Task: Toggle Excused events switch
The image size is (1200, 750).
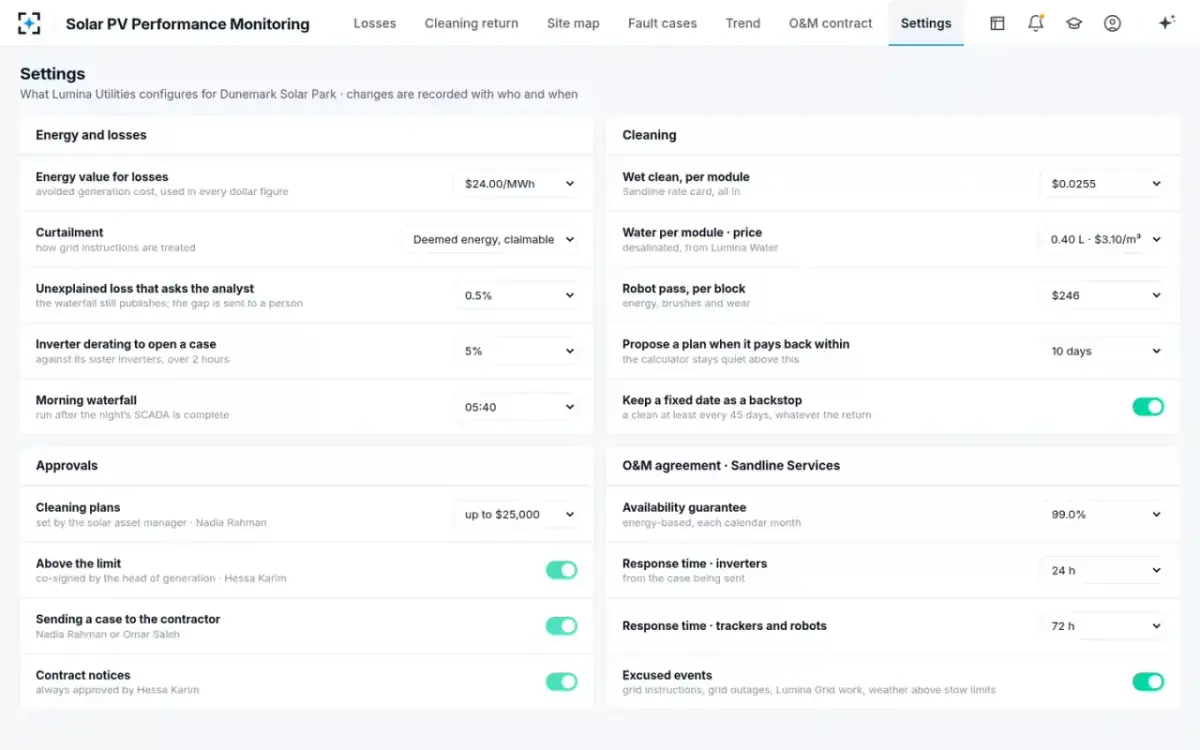Action: 1148,682
